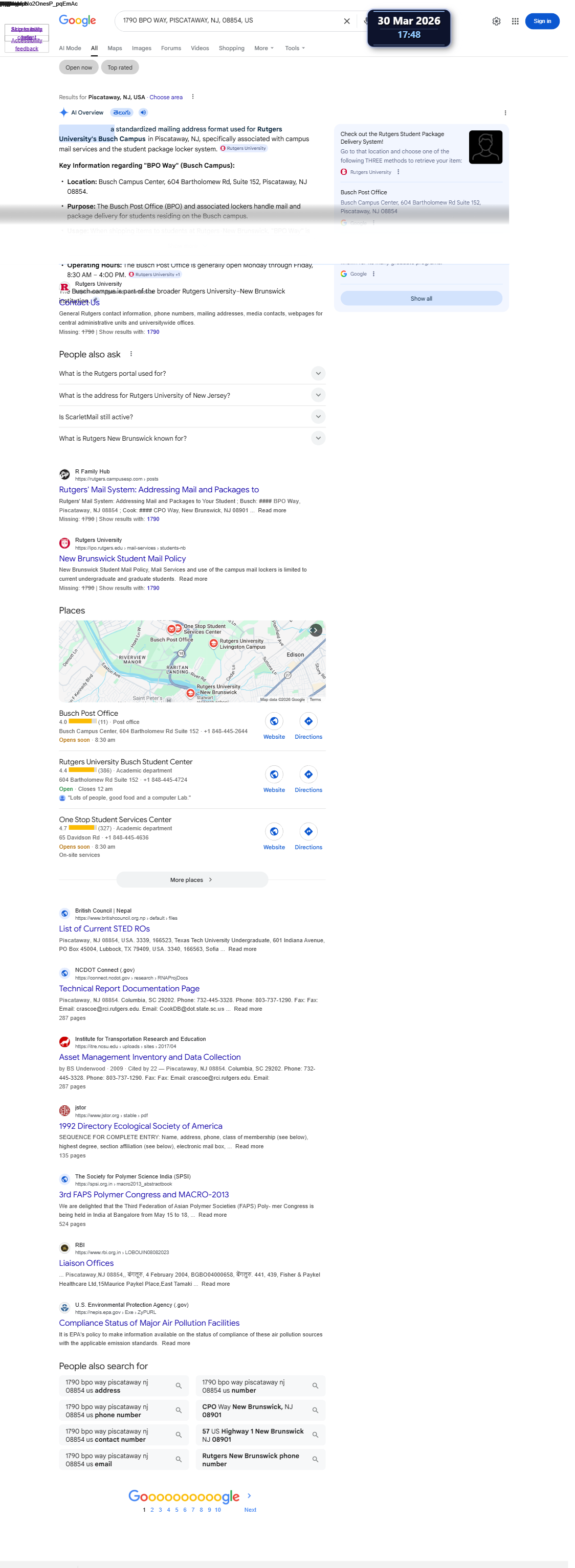575x1568 pixels.
Task: Open the More search categories dropdown
Action: pos(268,49)
